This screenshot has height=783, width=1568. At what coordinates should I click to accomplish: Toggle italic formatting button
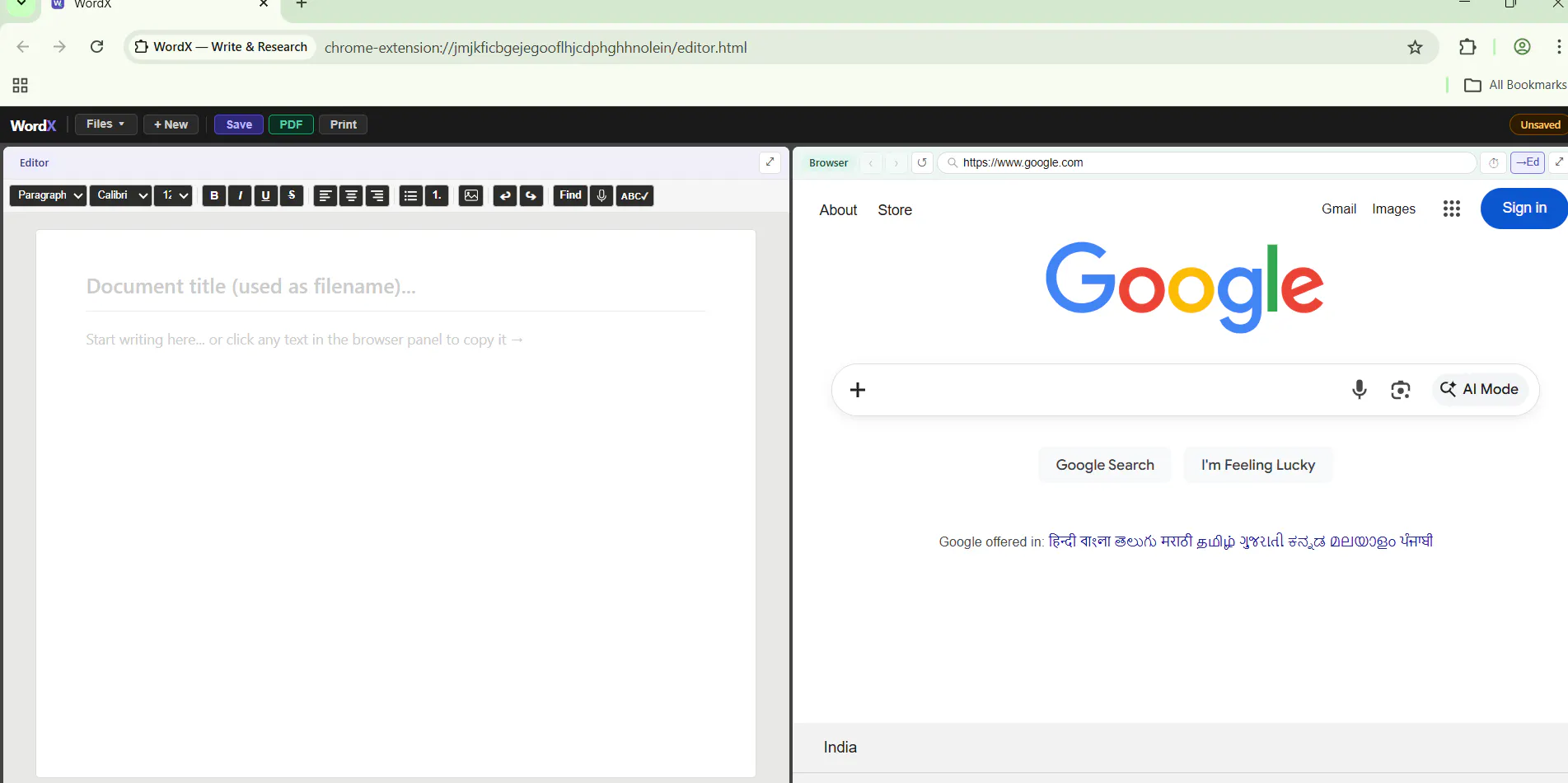[240, 195]
